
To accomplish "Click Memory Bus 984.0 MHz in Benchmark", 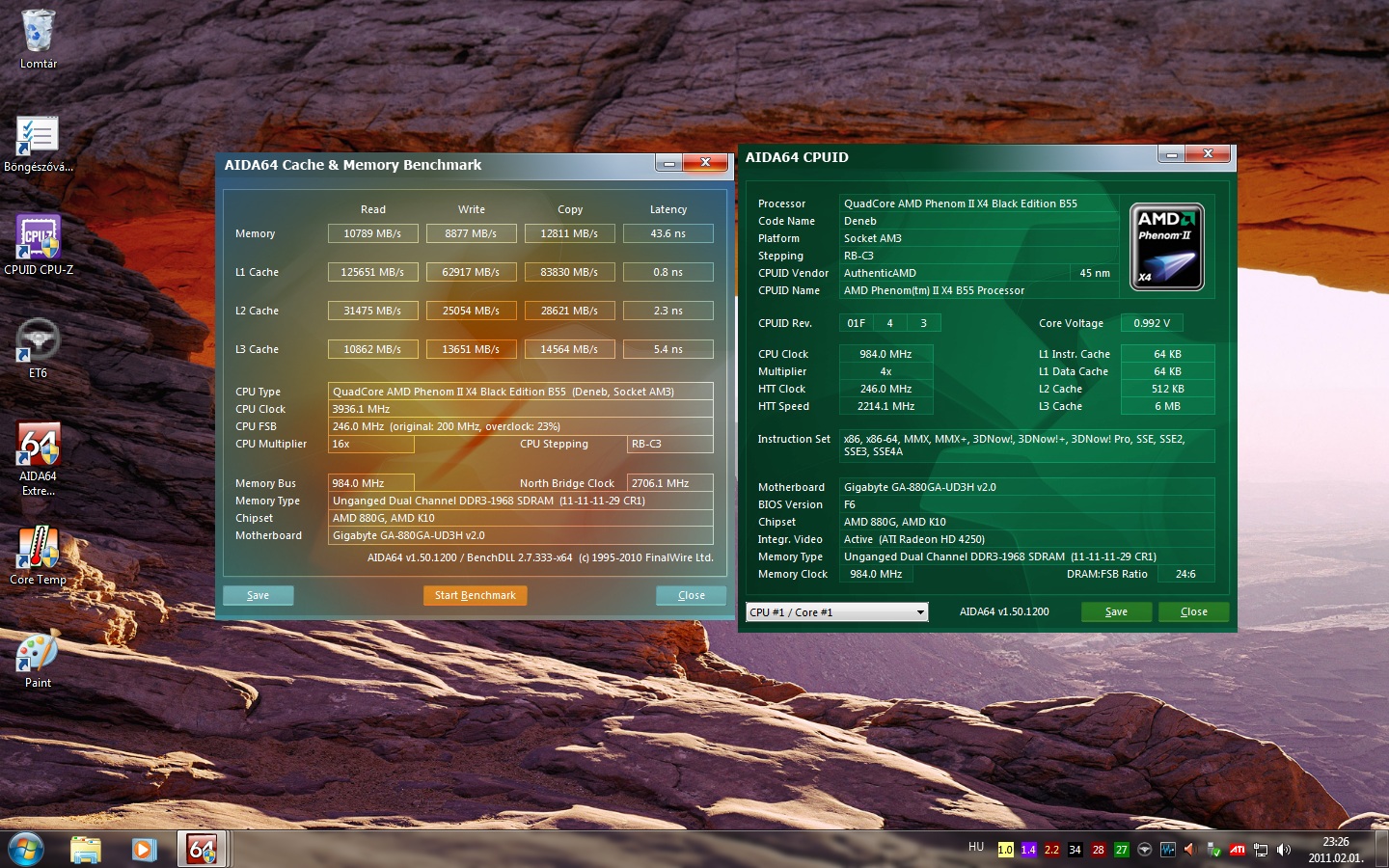I will (x=371, y=483).
